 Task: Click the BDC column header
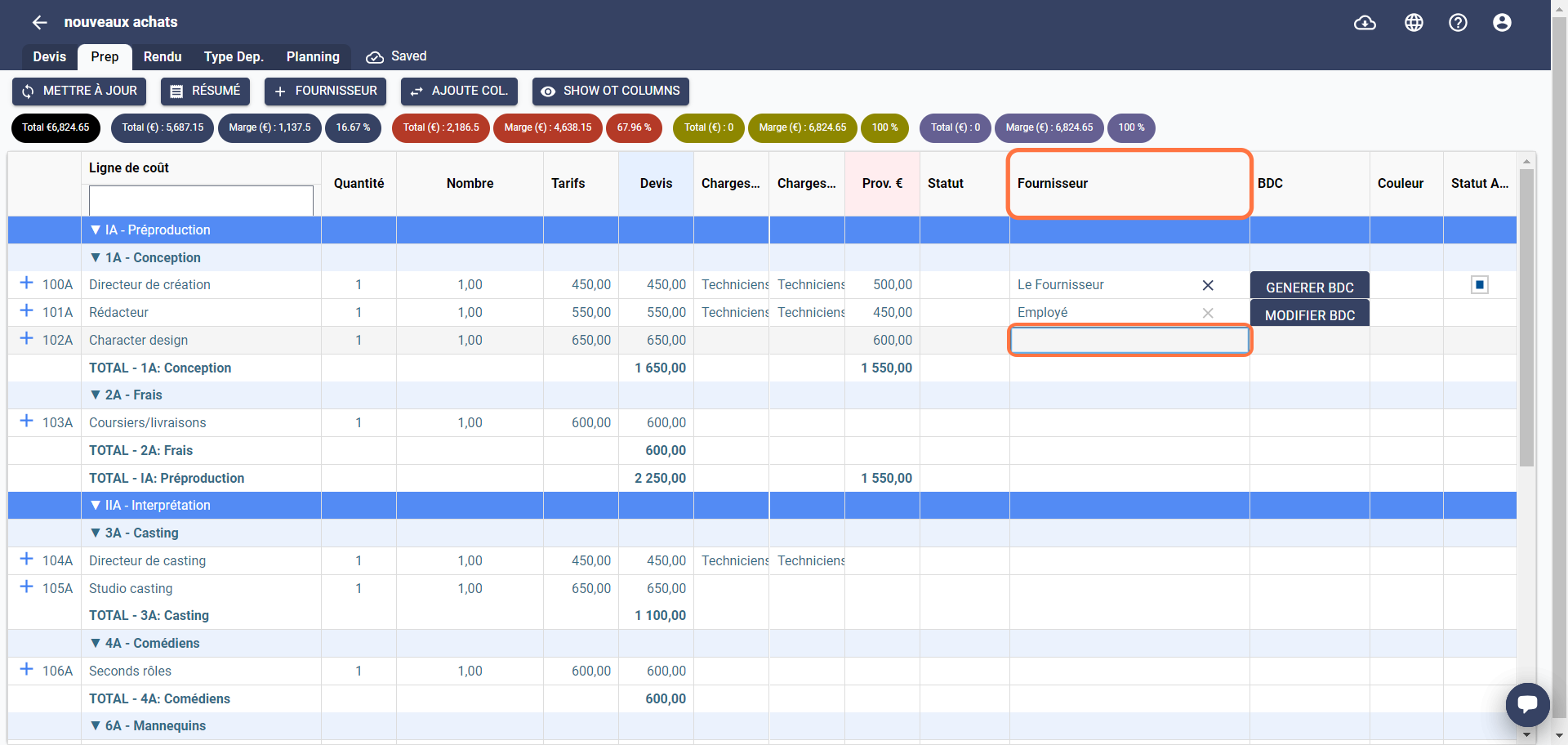(1310, 184)
